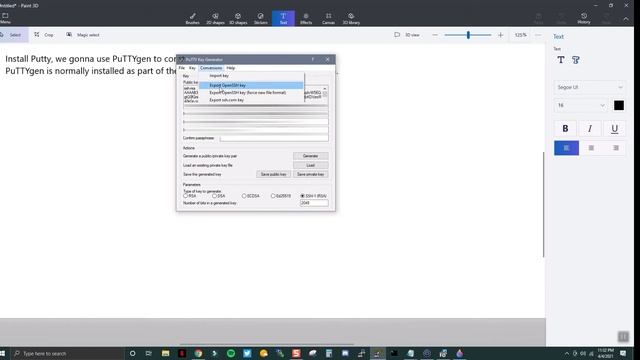Click Save public key
The height and width of the screenshot is (360, 640).
tap(273, 174)
